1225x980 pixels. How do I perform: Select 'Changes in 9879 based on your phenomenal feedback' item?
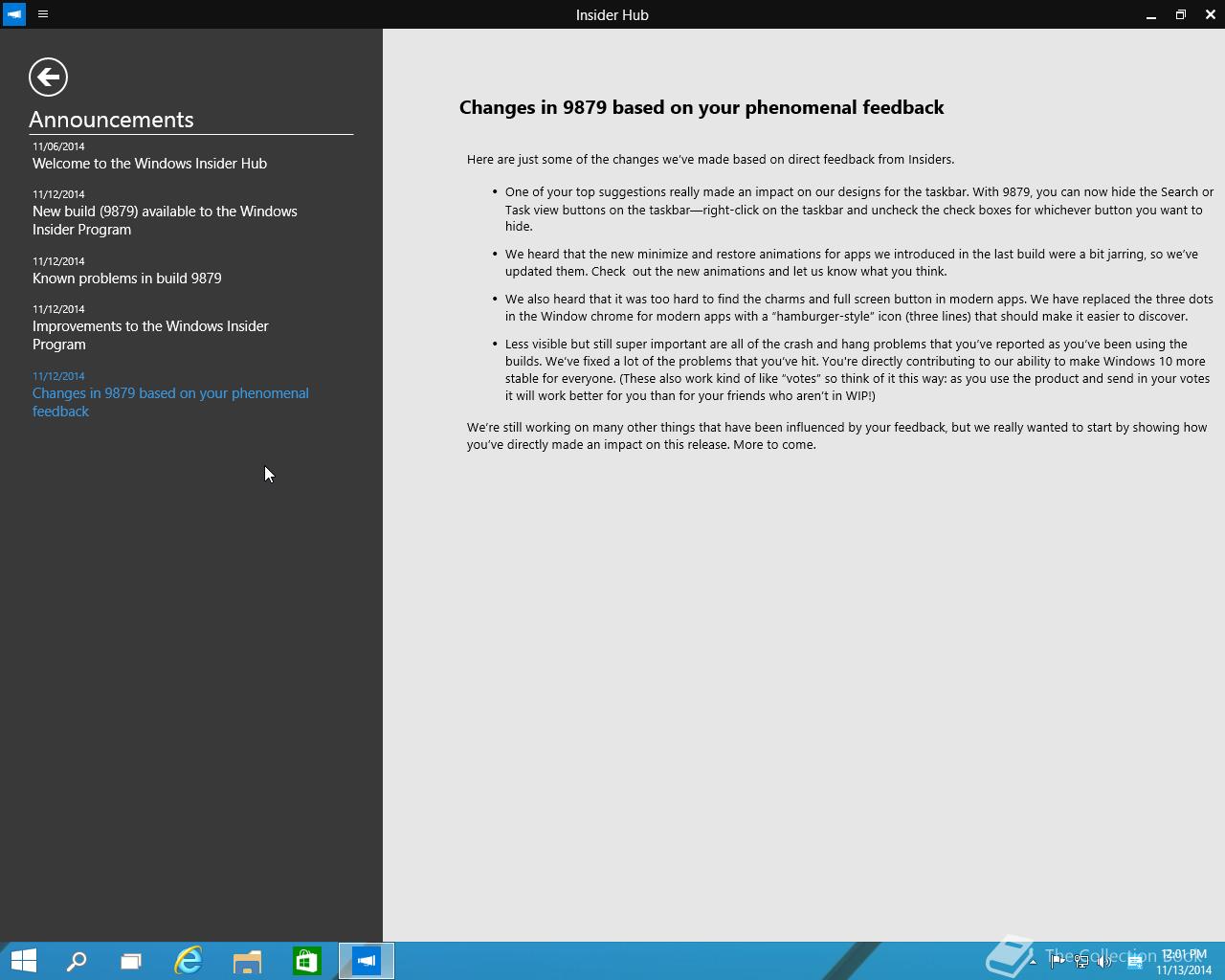tap(170, 402)
